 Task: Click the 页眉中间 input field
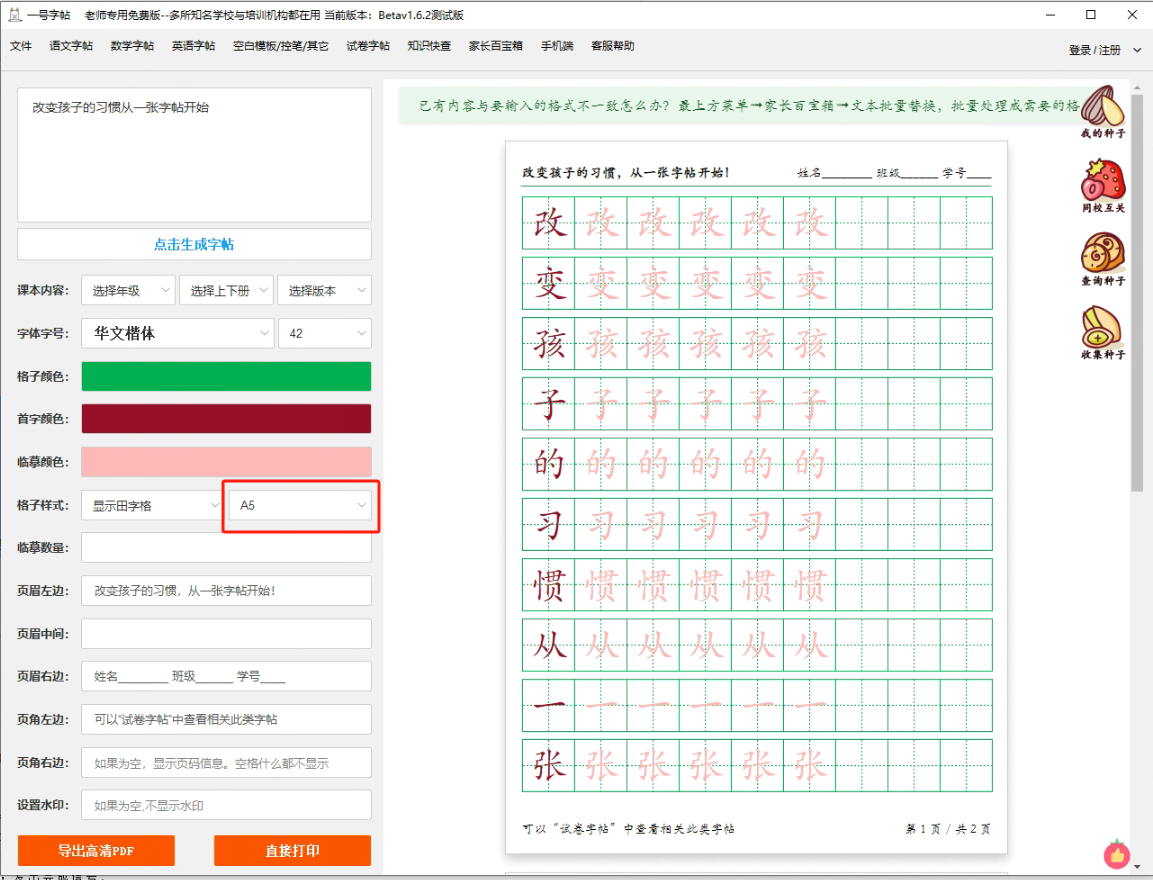point(226,634)
